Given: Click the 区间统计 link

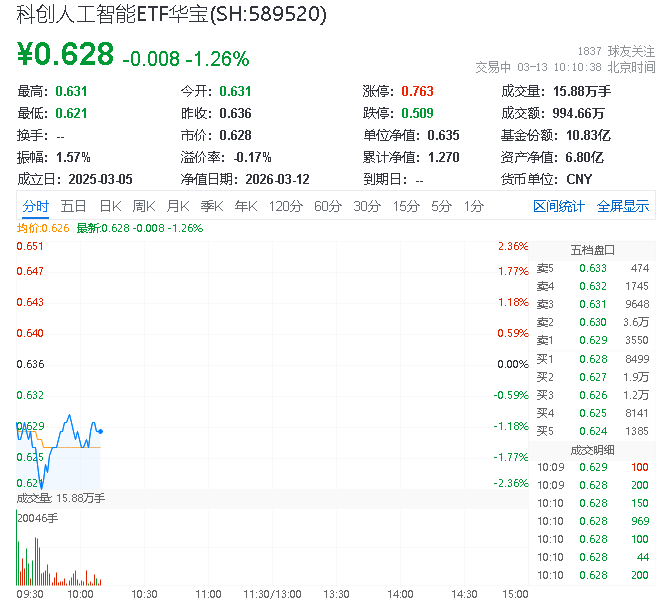Looking at the screenshot, I should 559,206.
